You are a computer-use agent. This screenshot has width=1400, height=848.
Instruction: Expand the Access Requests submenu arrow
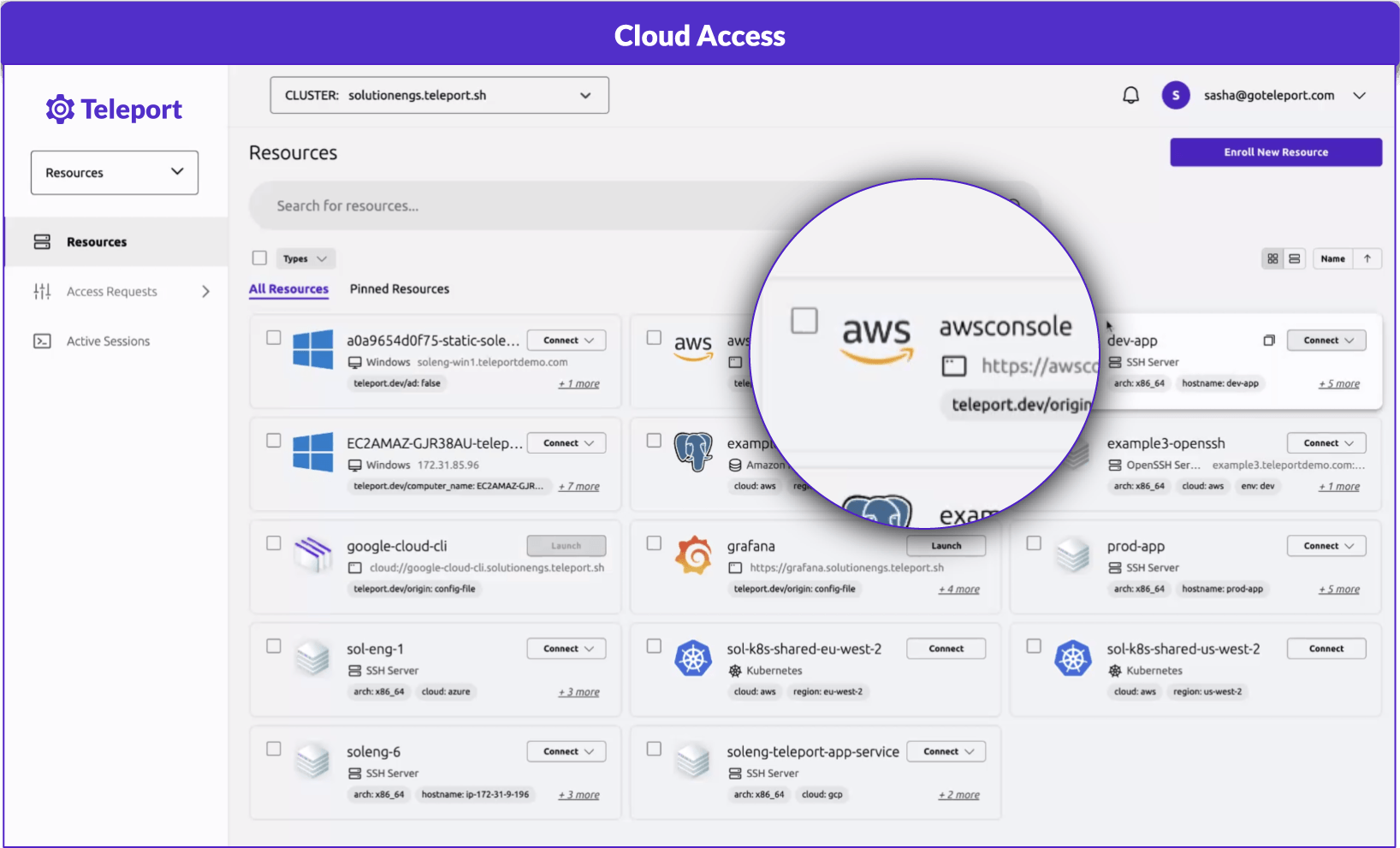(205, 292)
